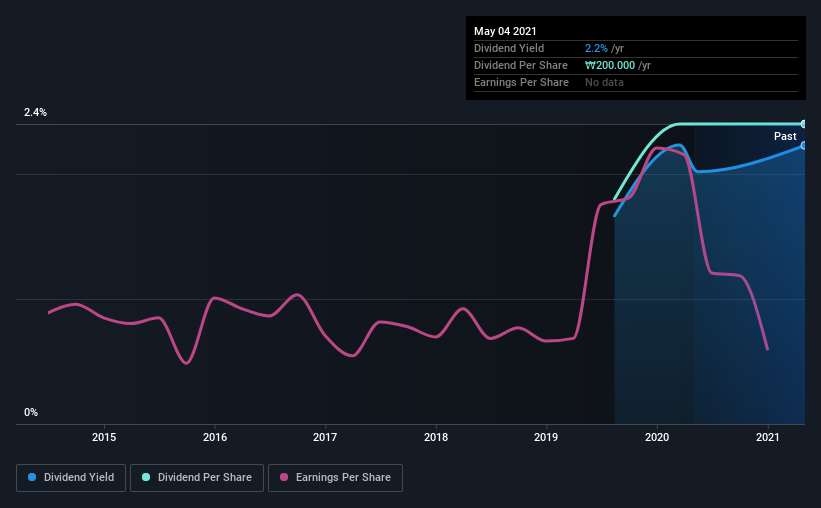The height and width of the screenshot is (508, 821).
Task: Click the ₩200.000 dividend value in tooltip
Action: tap(610, 65)
